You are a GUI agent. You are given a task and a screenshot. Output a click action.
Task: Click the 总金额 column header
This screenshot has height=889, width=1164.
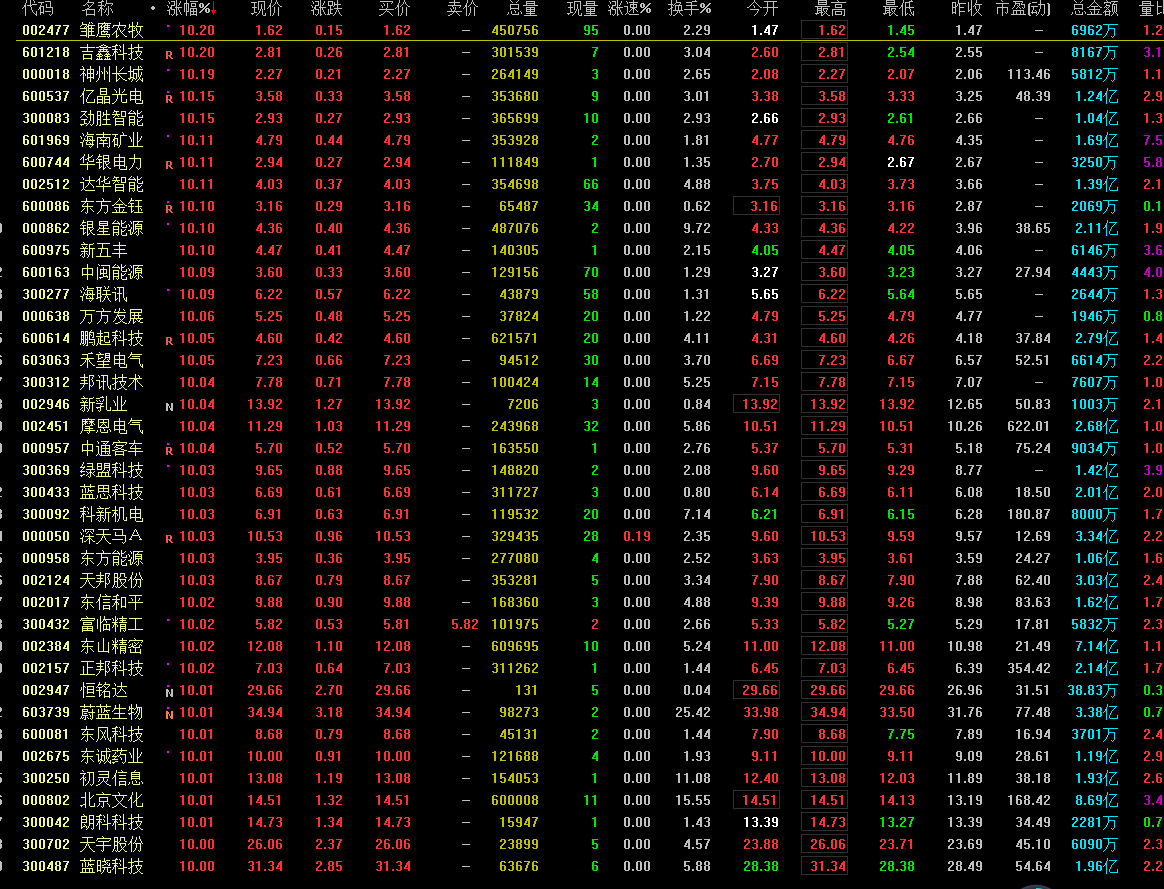pos(1094,9)
